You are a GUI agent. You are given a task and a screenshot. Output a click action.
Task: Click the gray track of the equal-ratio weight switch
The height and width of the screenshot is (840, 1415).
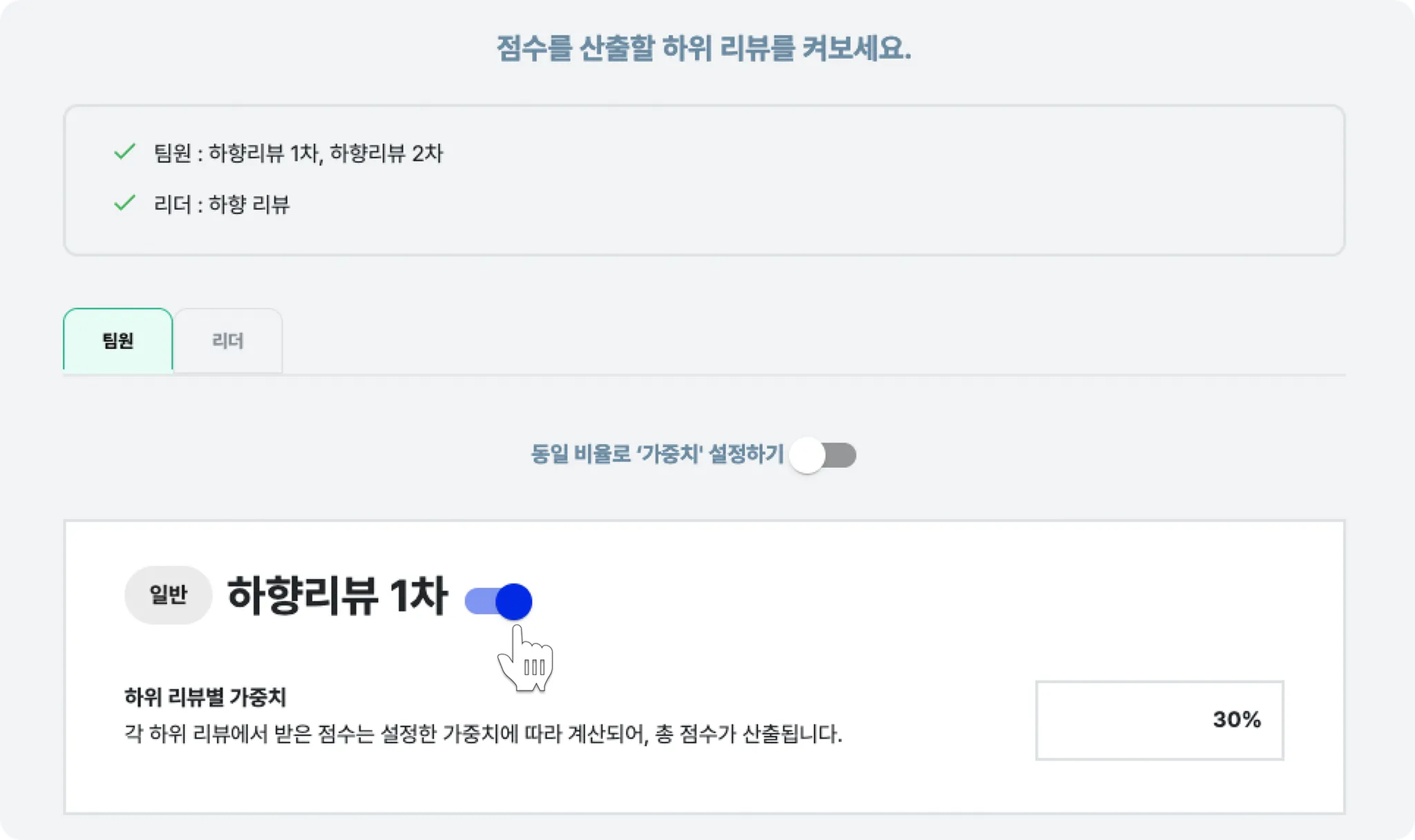[x=841, y=455]
